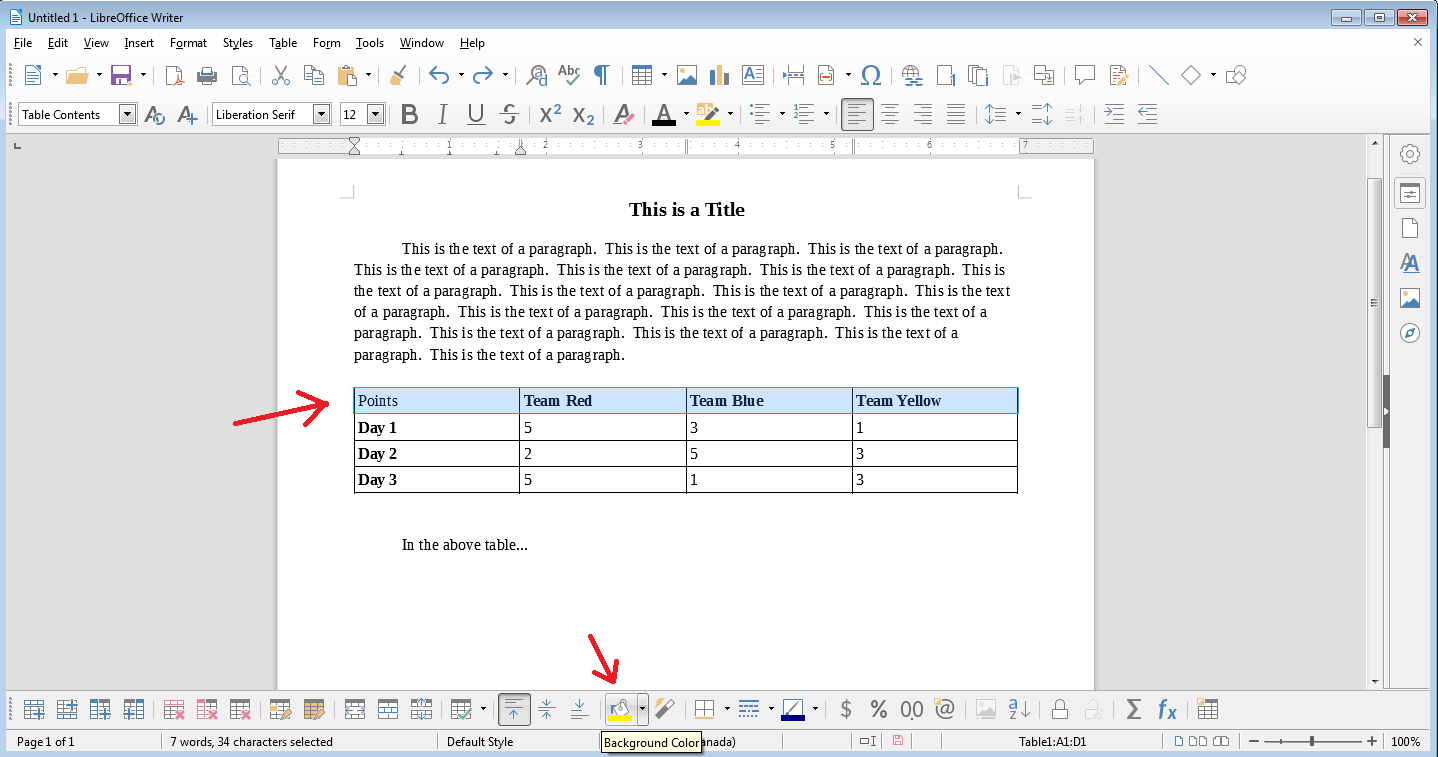Toggle Formatting Marks pilcrow
This screenshot has height=757, width=1438.
pyautogui.click(x=602, y=75)
